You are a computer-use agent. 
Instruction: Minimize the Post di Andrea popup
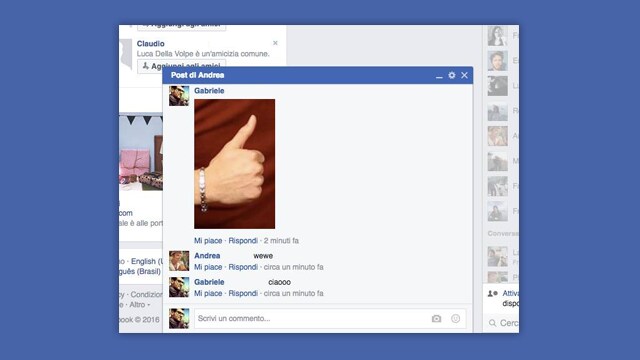[x=439, y=76]
